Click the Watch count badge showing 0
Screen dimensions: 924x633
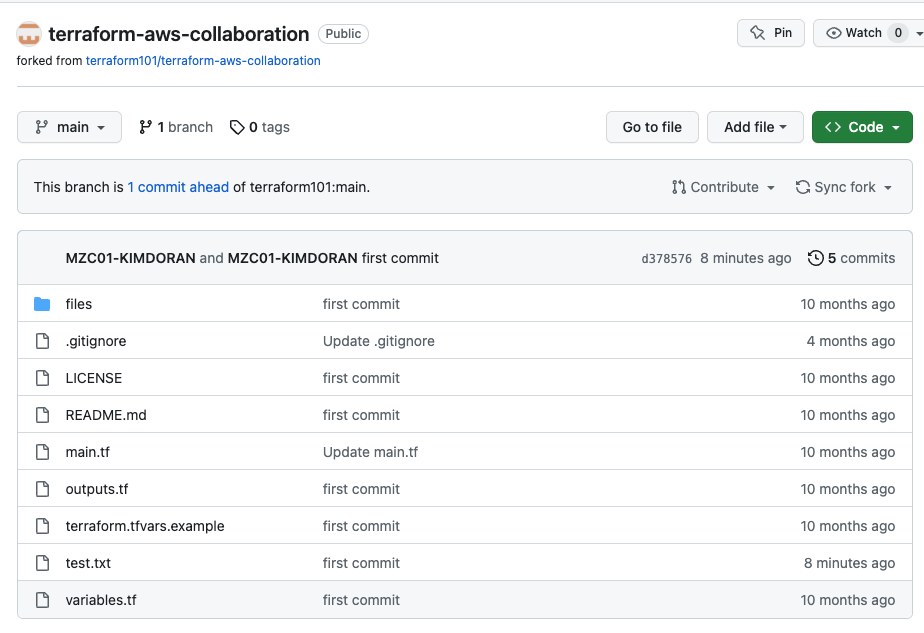click(x=897, y=33)
